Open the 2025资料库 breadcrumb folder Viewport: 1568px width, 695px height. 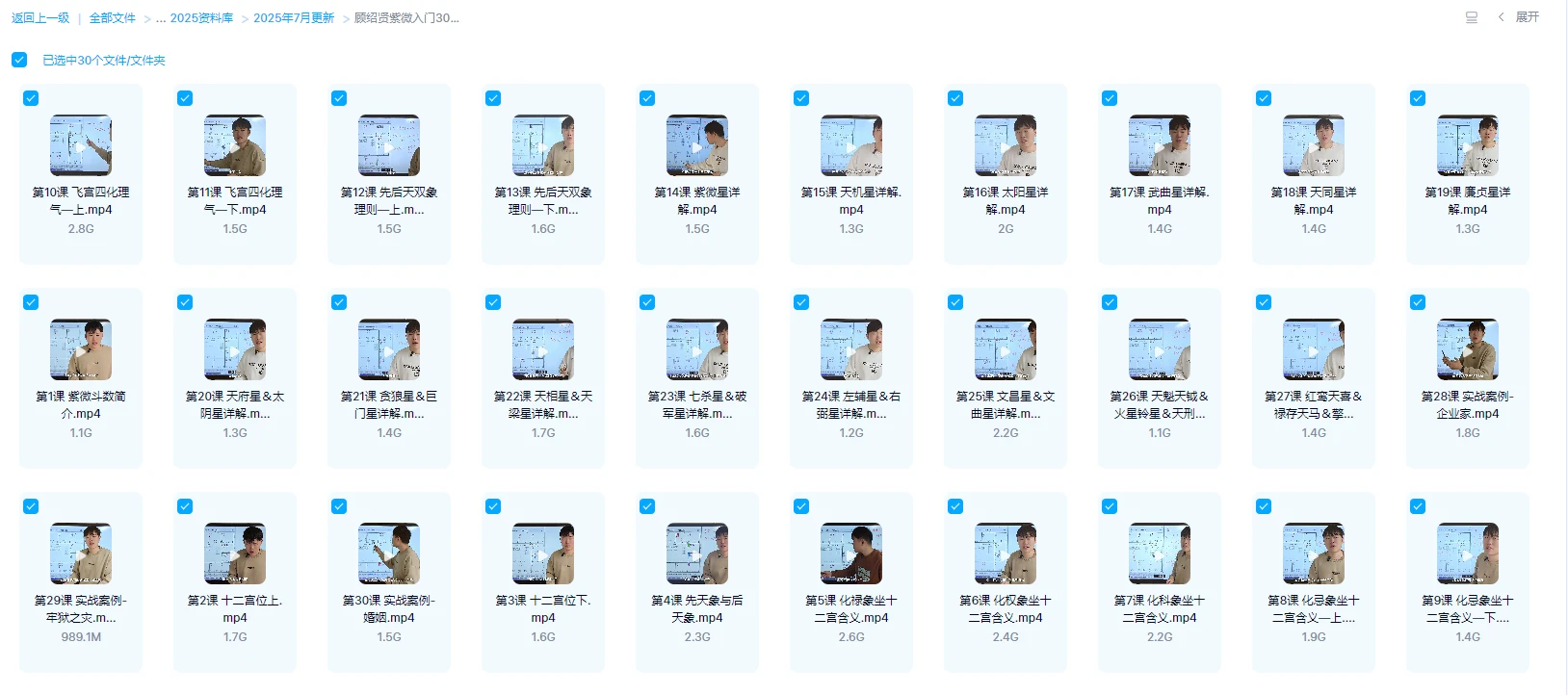(201, 18)
